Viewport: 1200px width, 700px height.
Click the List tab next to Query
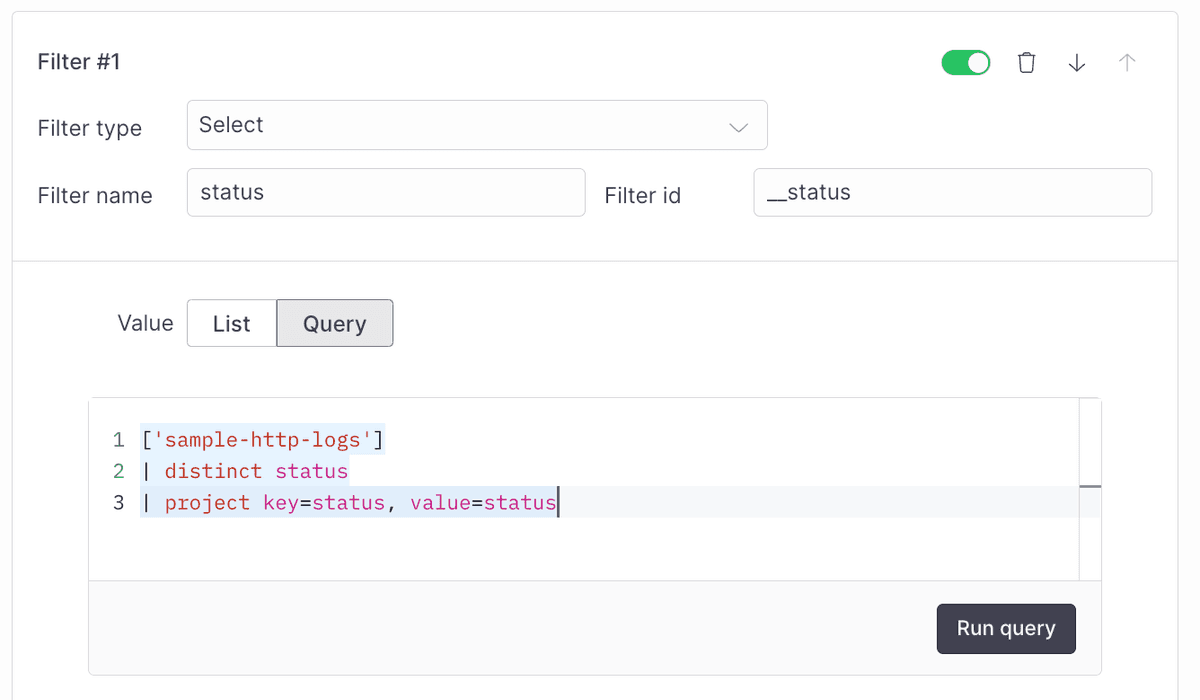[231, 323]
